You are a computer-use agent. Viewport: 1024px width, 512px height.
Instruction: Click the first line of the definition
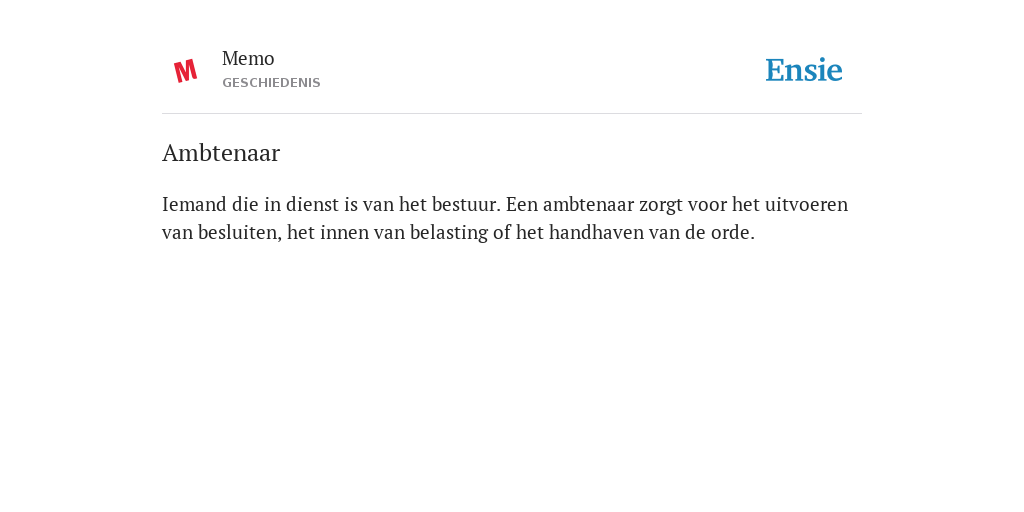point(505,205)
